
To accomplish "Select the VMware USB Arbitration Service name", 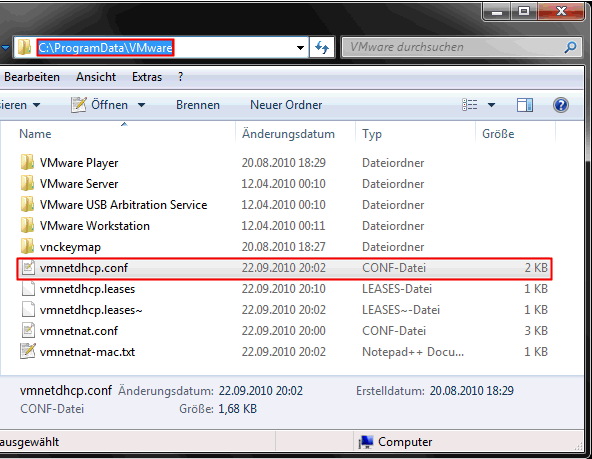I will [123, 205].
